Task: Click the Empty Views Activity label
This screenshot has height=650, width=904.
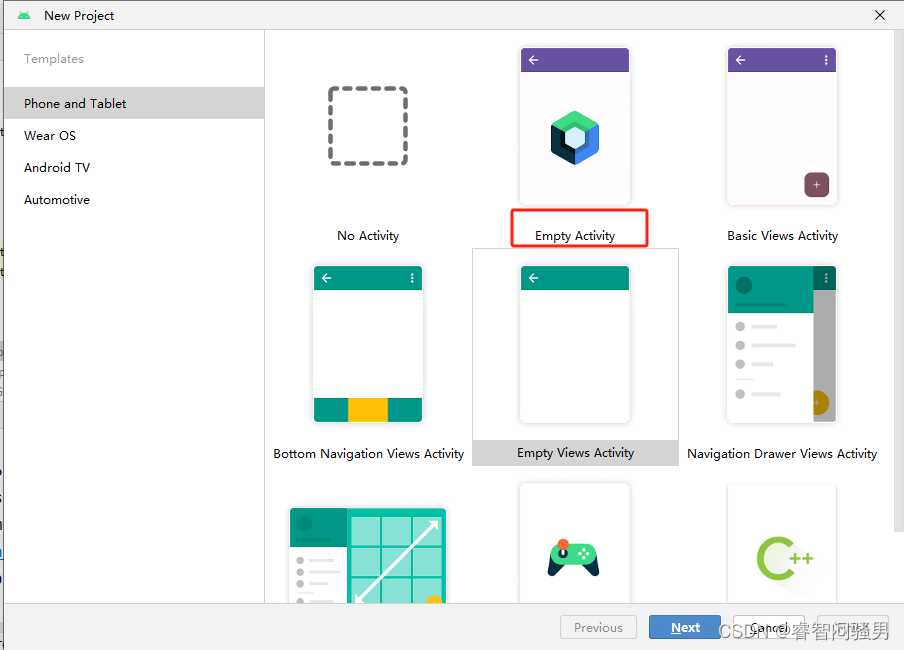Action: pyautogui.click(x=575, y=453)
